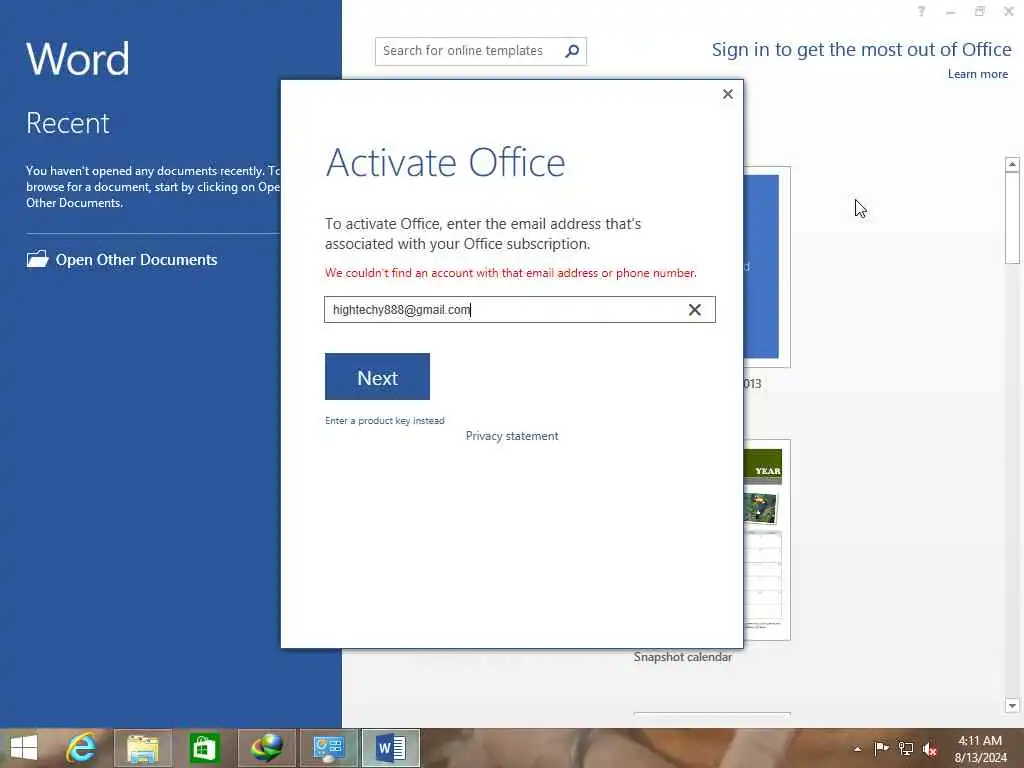
Task: Switch to the Word taskbar icon
Action: (391, 748)
